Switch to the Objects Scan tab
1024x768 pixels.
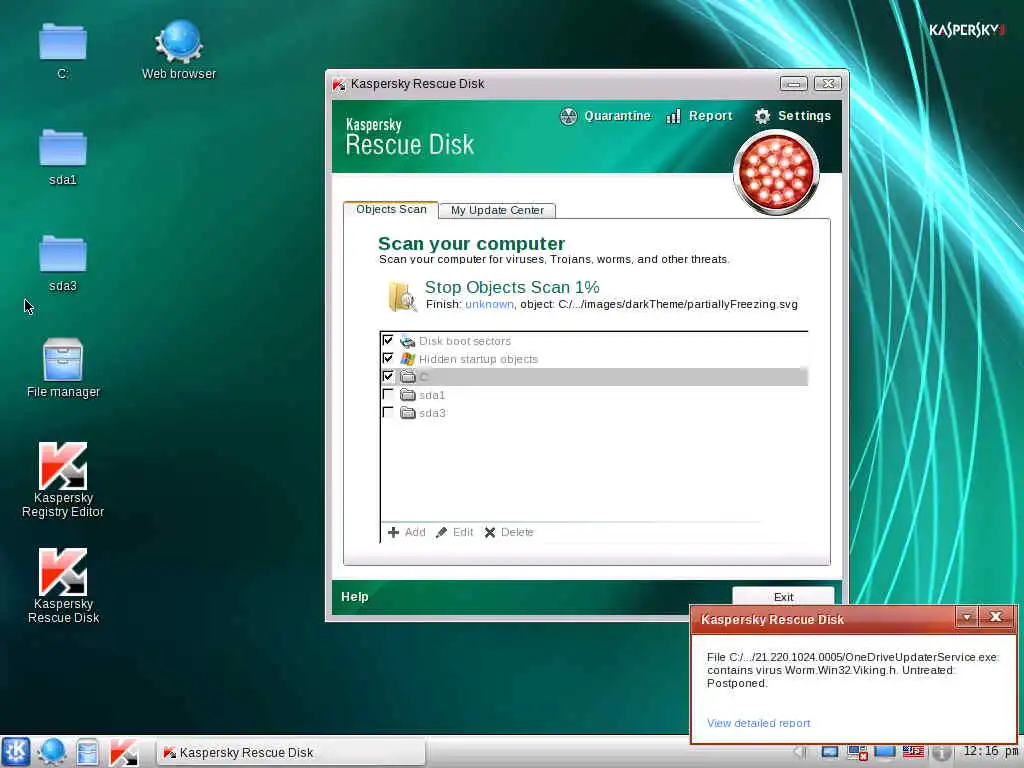[x=391, y=210]
